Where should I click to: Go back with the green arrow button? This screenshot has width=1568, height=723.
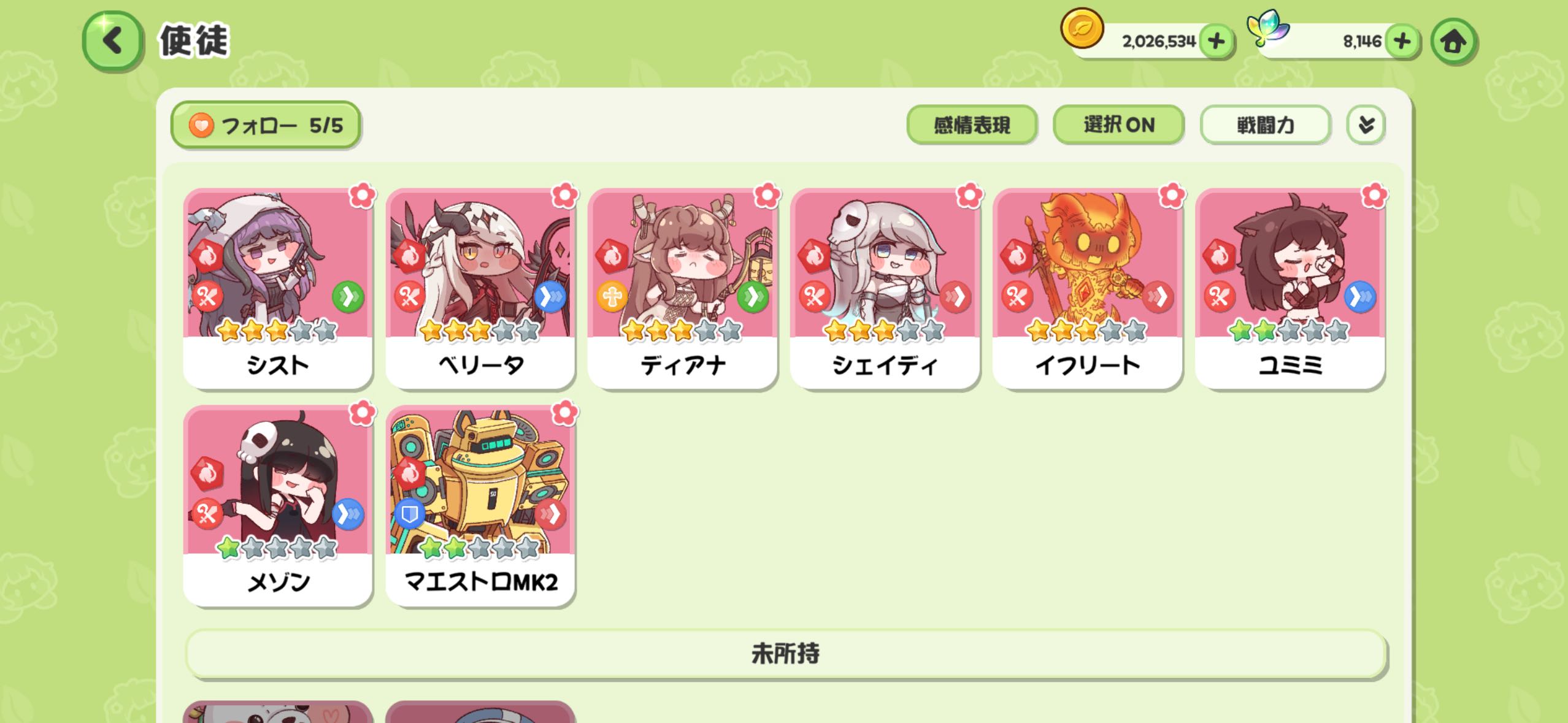point(112,42)
